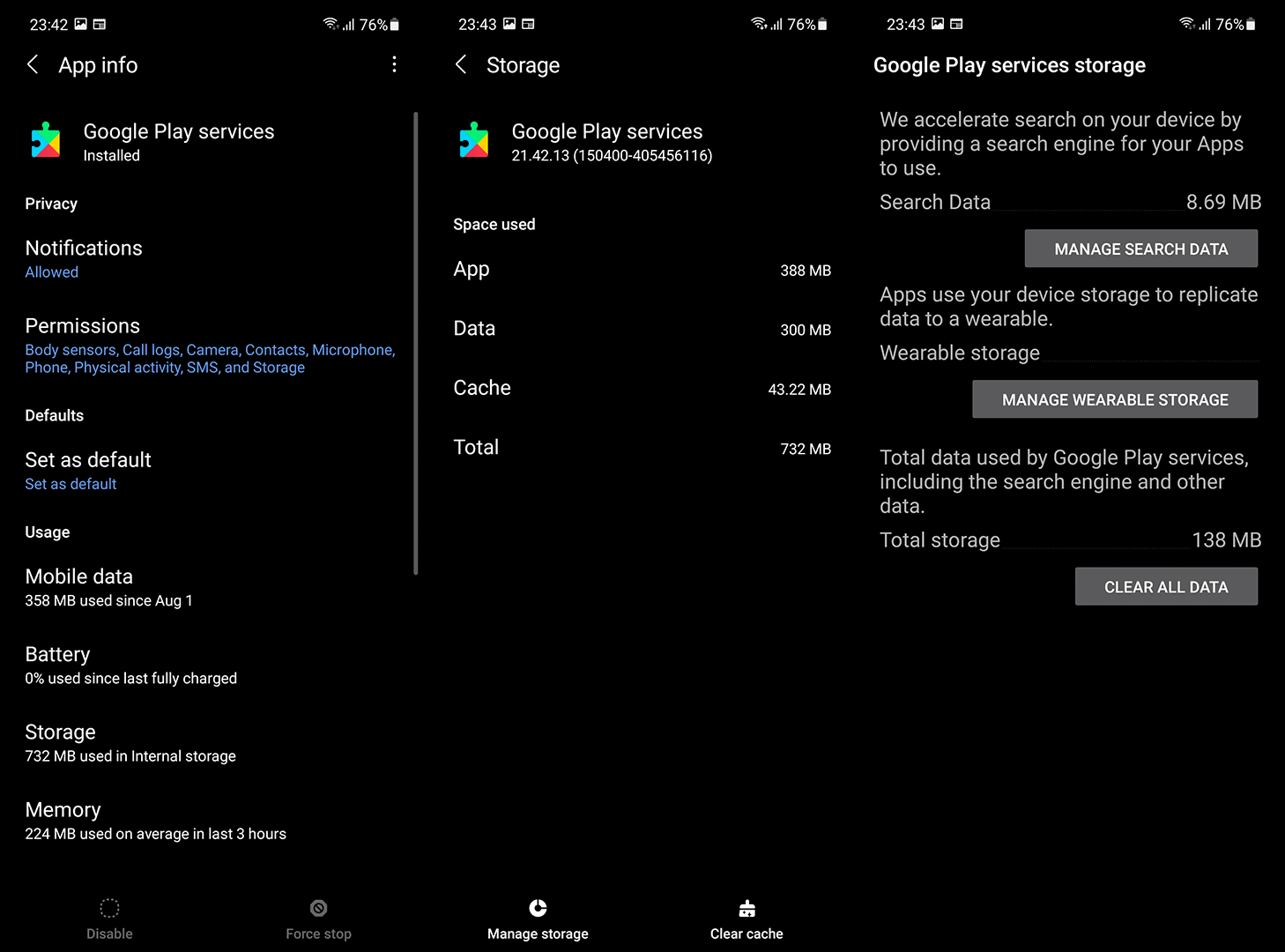Viewport: 1285px width, 952px height.
Task: Tap the App row showing 388 MB
Action: [642, 270]
